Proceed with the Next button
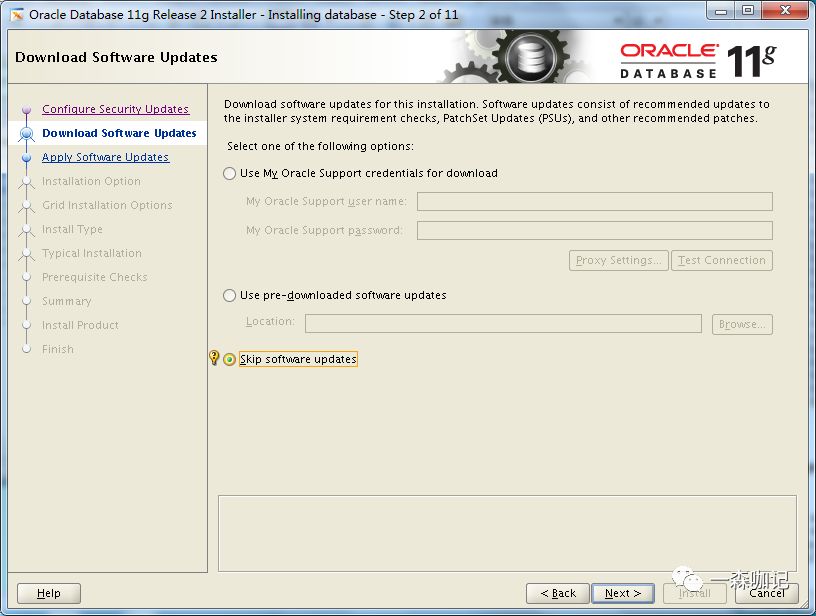816x616 pixels. click(x=623, y=593)
